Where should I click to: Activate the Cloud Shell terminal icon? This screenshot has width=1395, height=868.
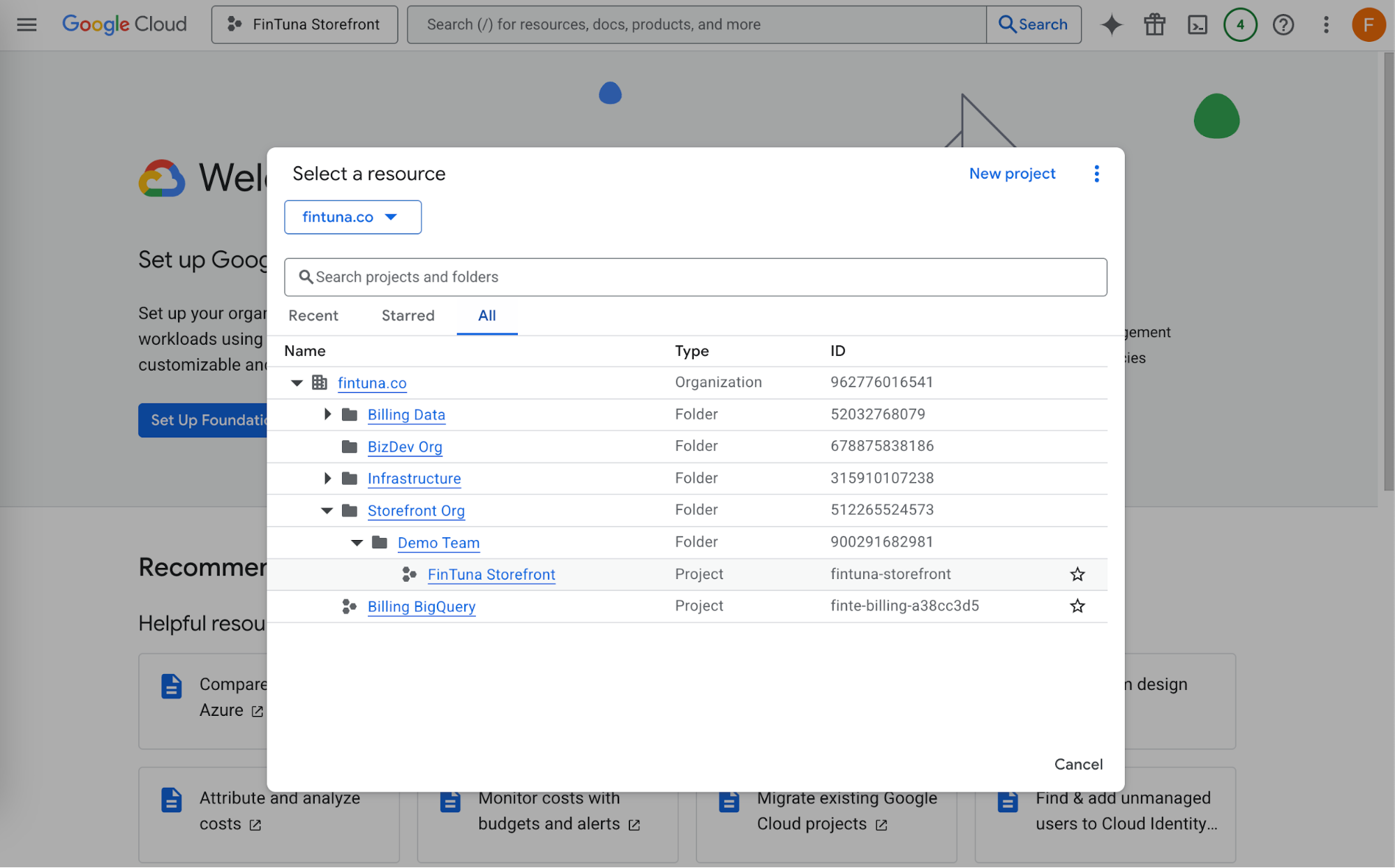point(1198,24)
